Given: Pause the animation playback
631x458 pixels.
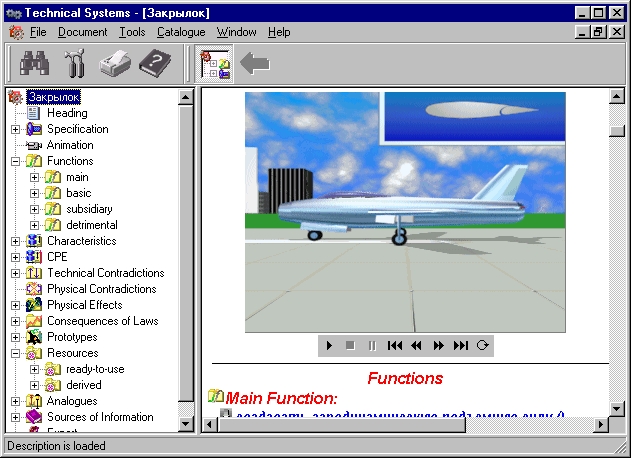Looking at the screenshot, I should (x=372, y=345).
